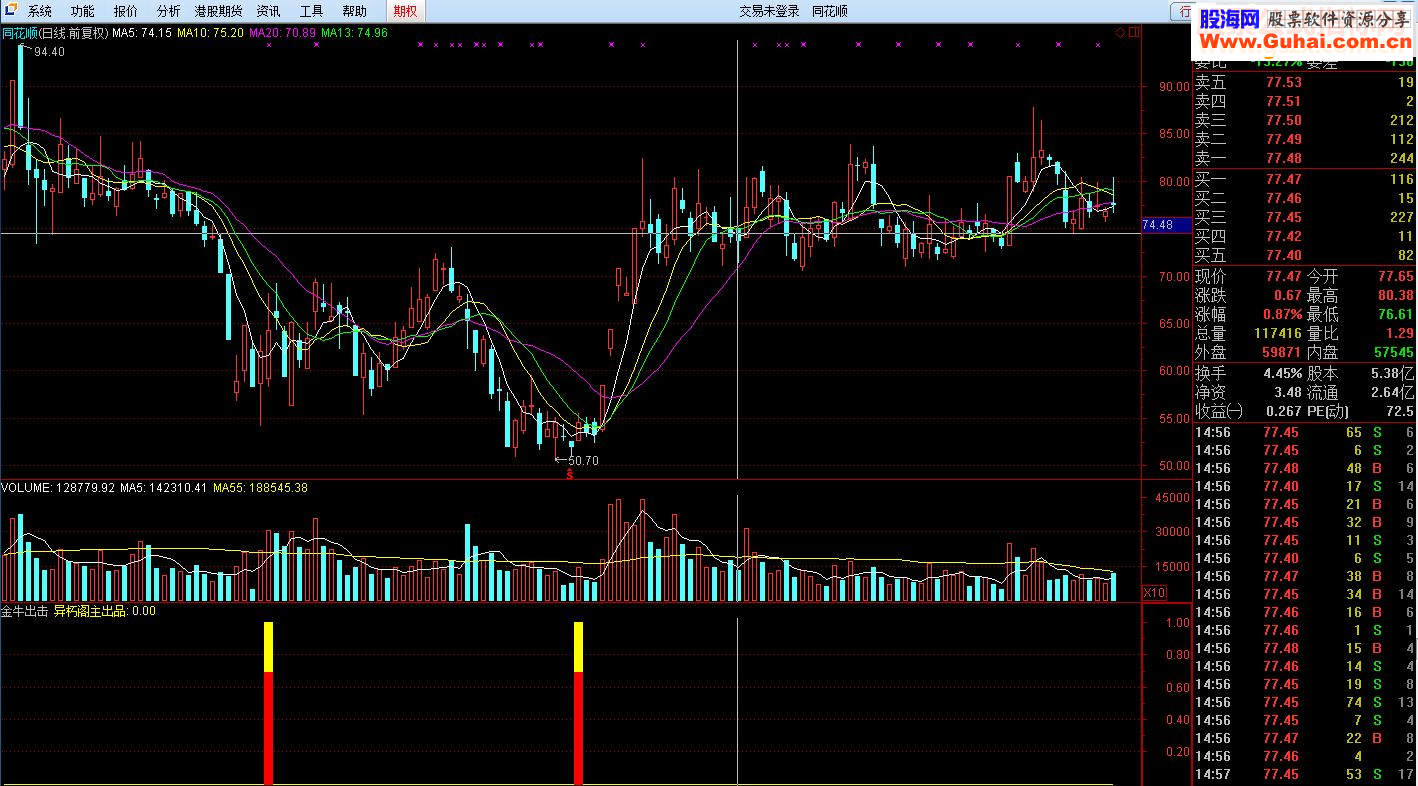Select the MA10: 75.20 indicator label

click(210, 32)
